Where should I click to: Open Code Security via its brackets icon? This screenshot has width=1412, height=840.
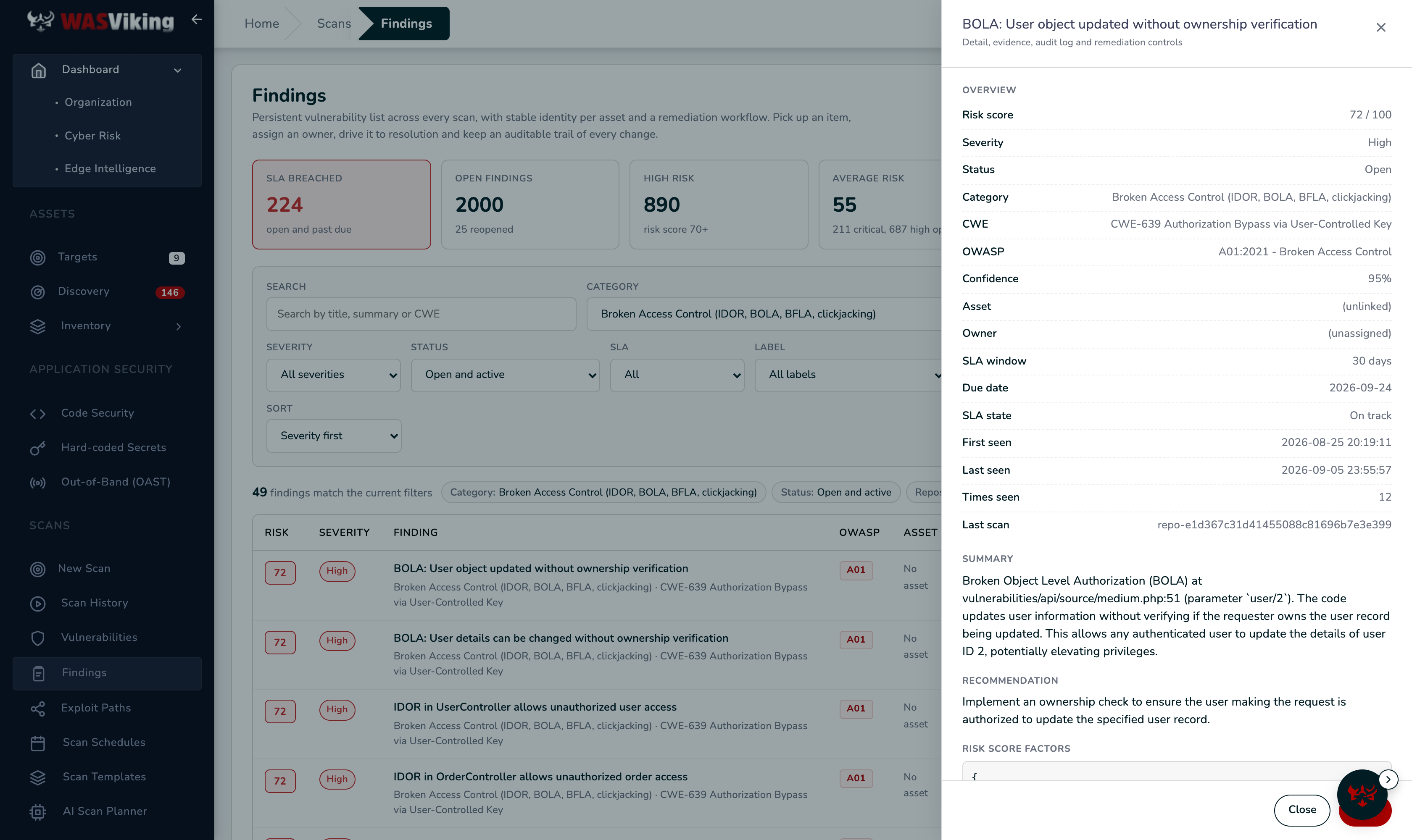coord(38,414)
